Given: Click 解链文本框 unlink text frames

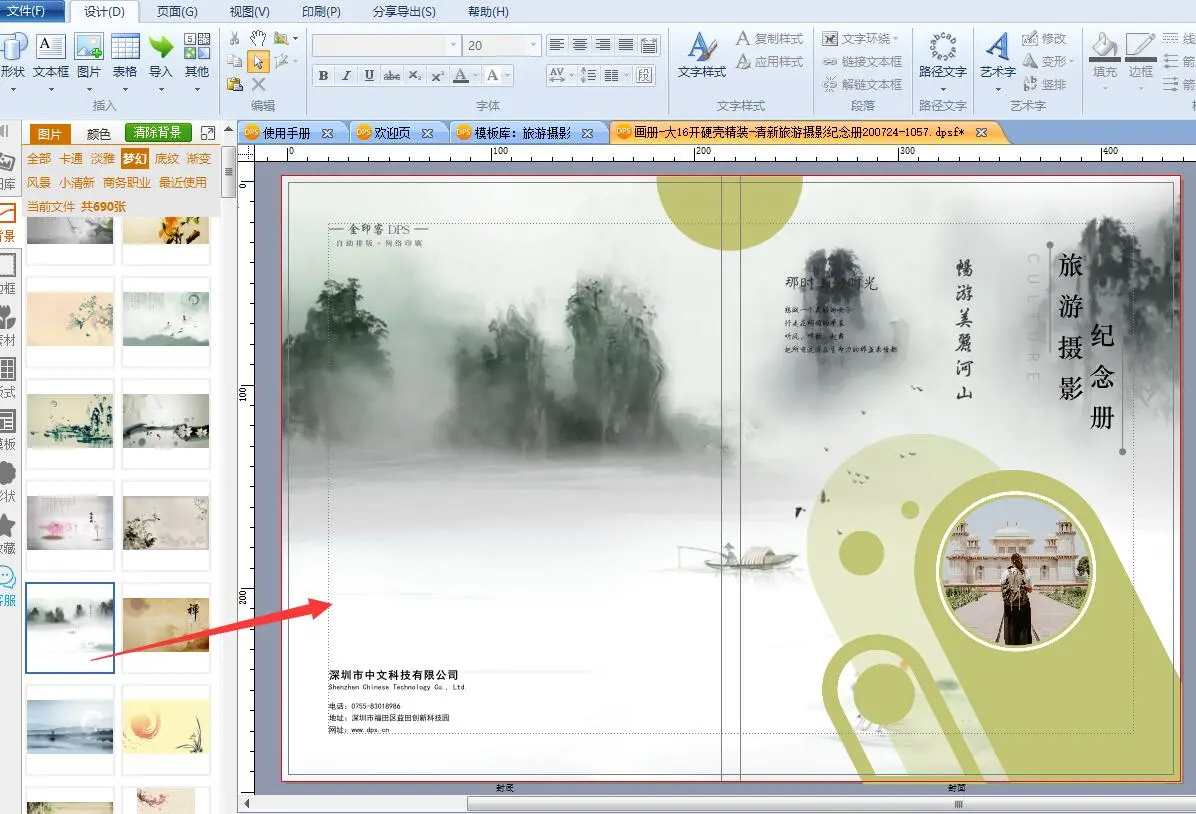Looking at the screenshot, I should coord(863,84).
